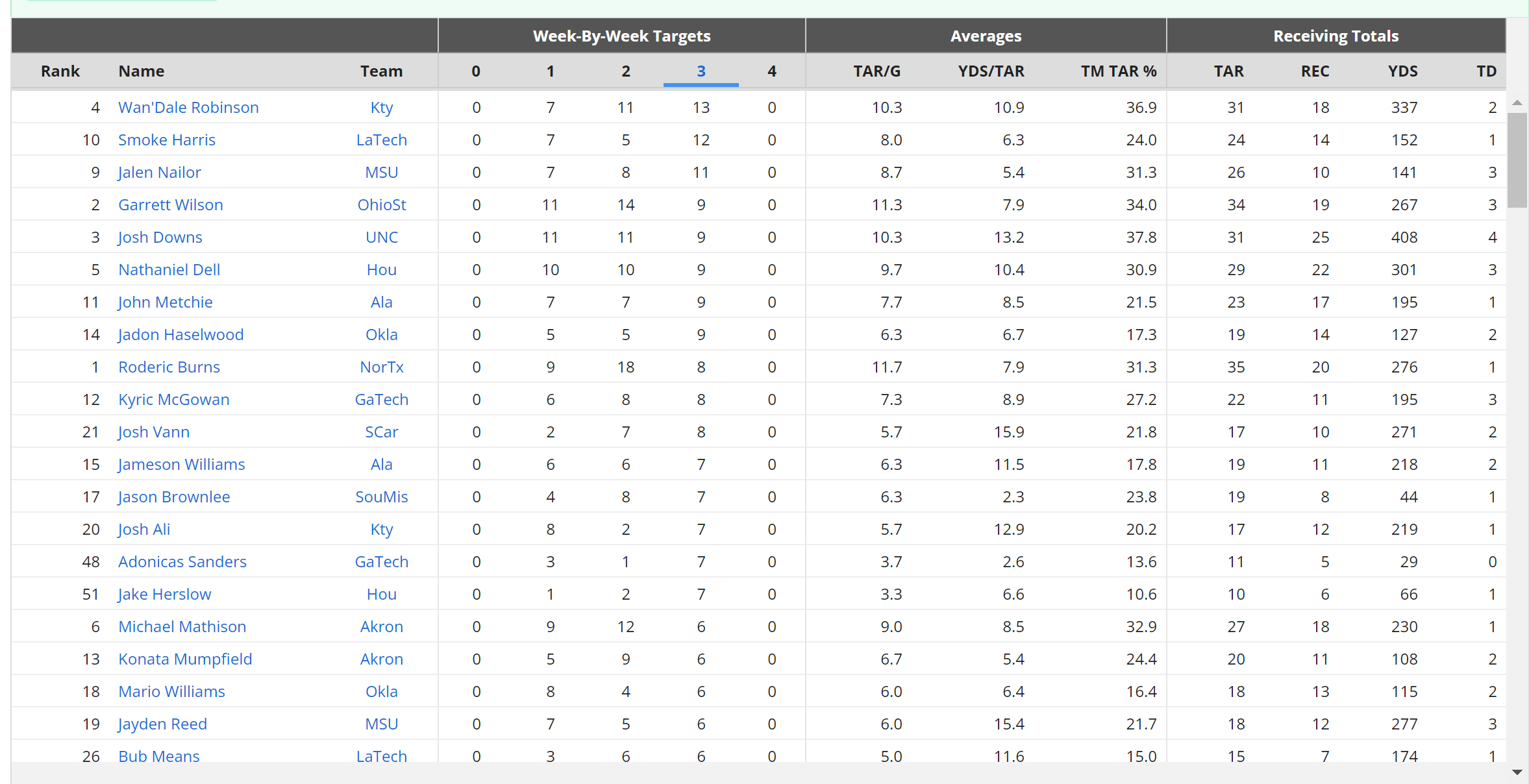Click GaTech team link for Kyric McGowan
This screenshot has height=784, width=1529.
click(382, 399)
